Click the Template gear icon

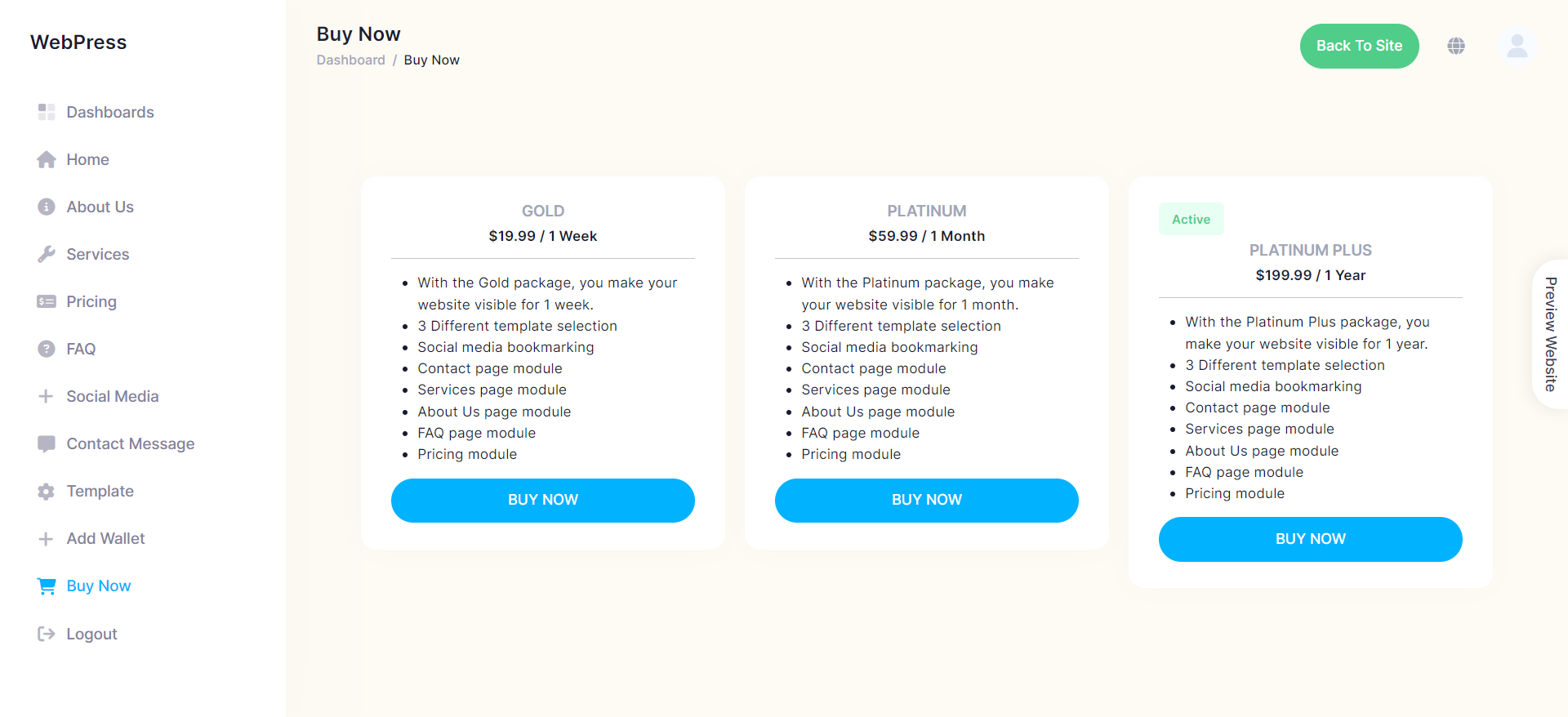pyautogui.click(x=47, y=492)
